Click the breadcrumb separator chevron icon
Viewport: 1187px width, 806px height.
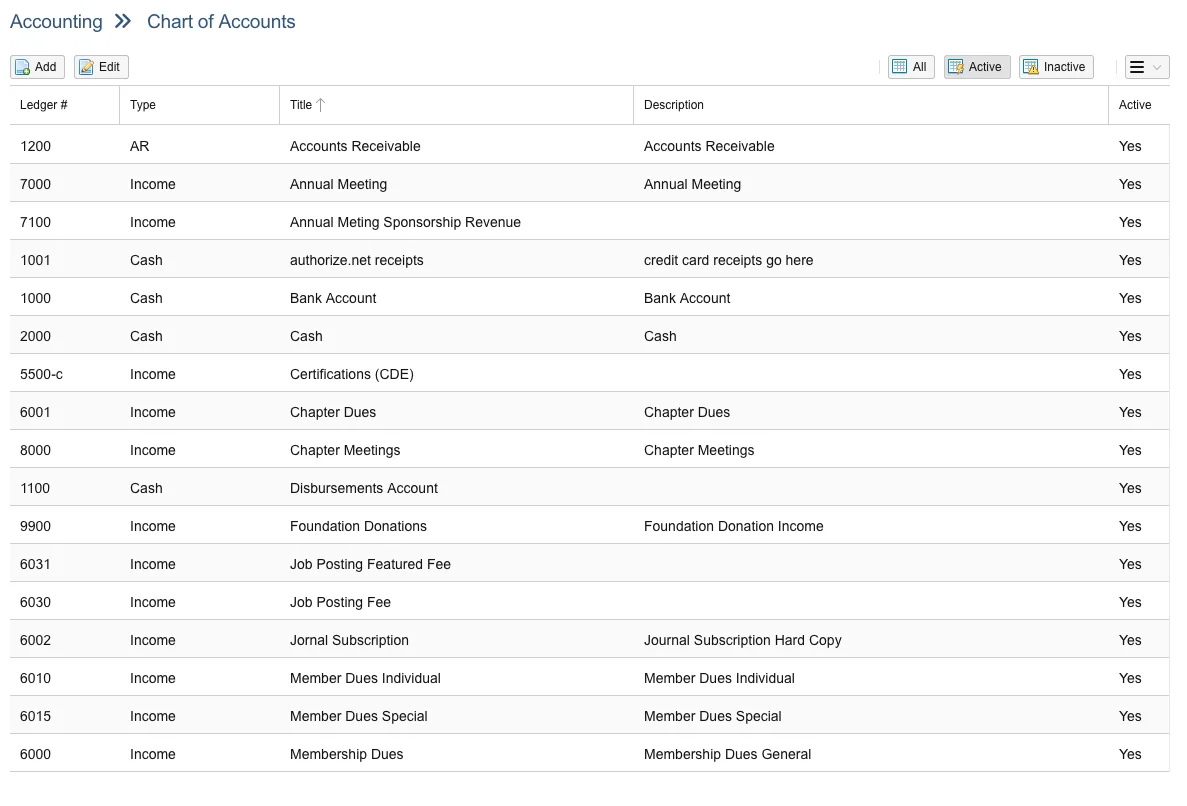[x=122, y=20]
